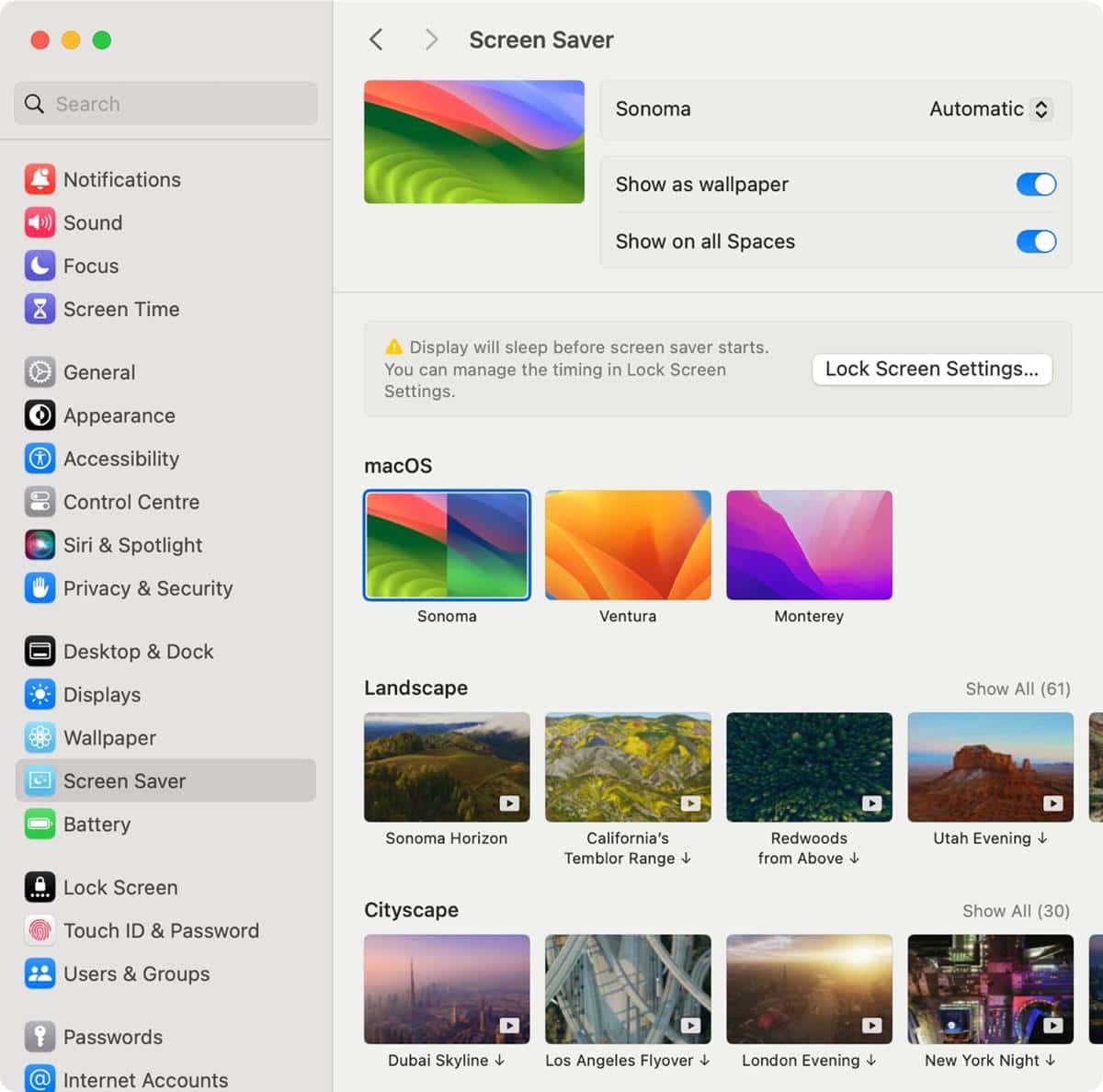The height and width of the screenshot is (1092, 1103).
Task: Click the Notifications bell icon in sidebar
Action: point(40,179)
